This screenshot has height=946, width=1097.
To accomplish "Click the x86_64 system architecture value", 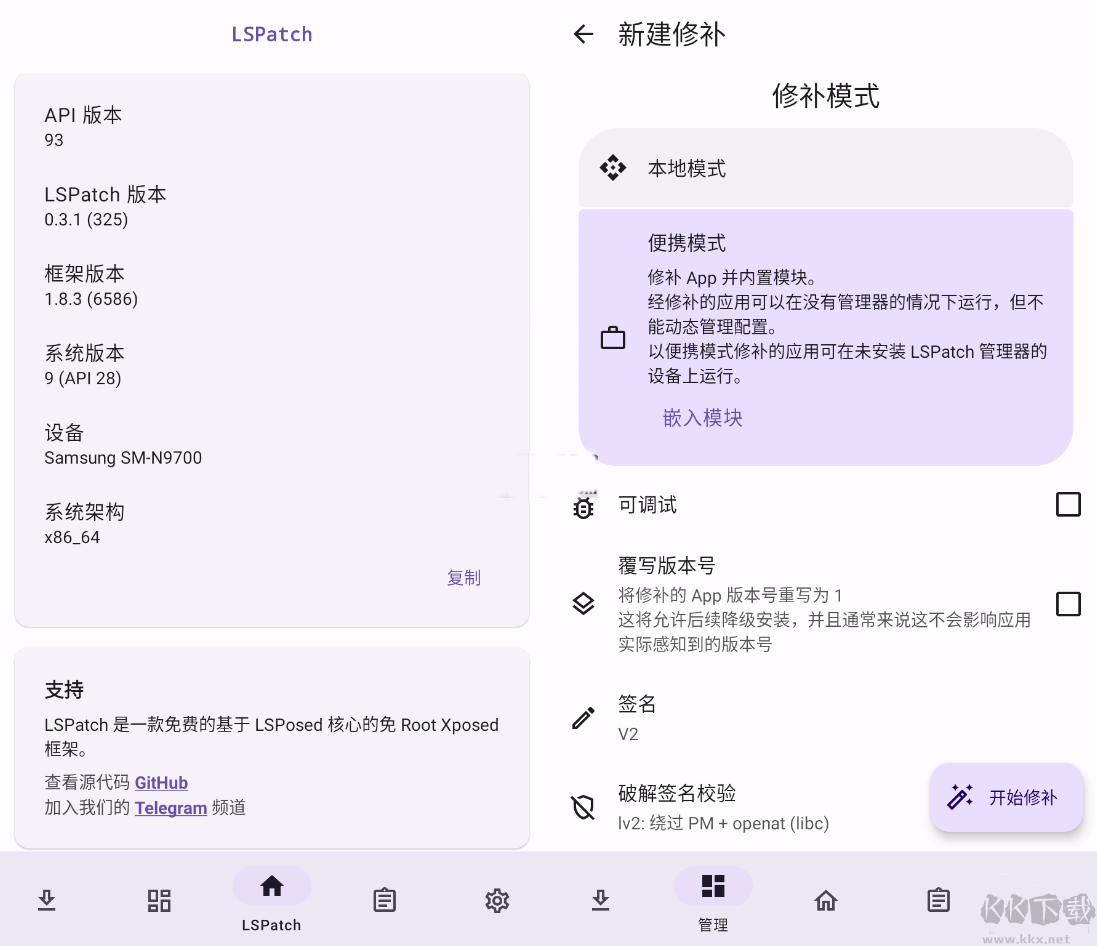I will coord(72,537).
